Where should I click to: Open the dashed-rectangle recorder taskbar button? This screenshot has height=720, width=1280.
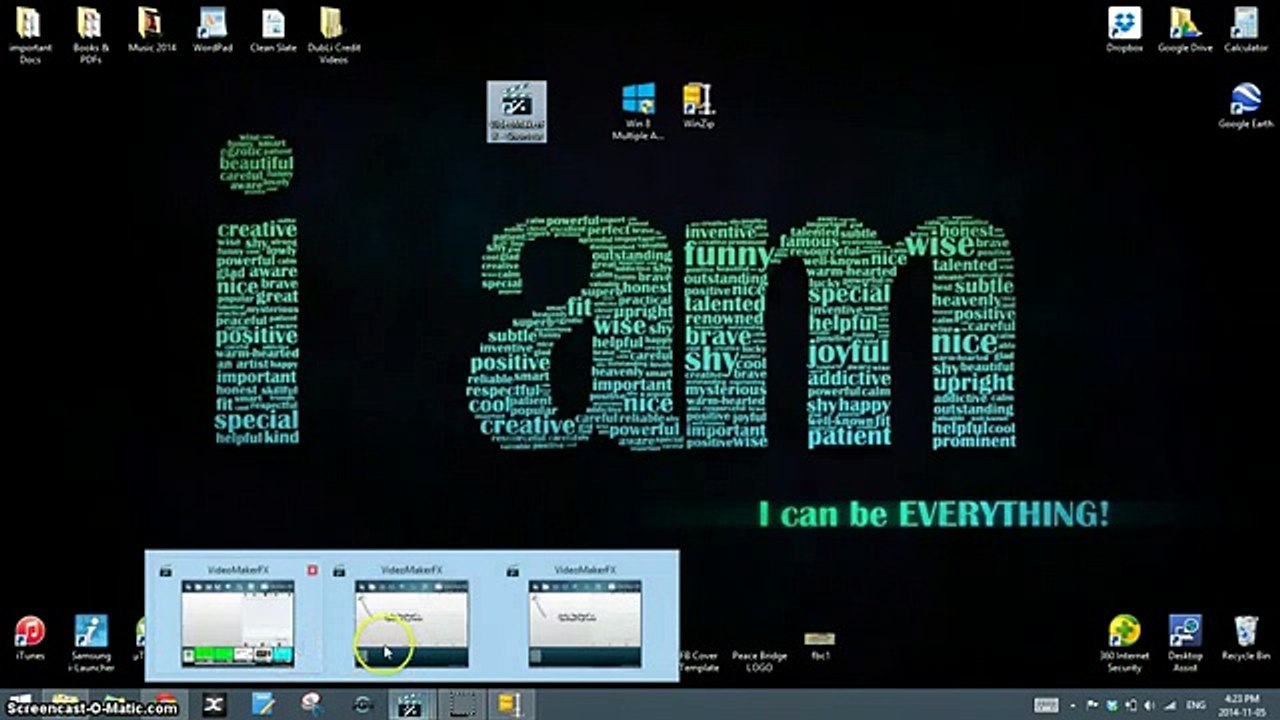pyautogui.click(x=460, y=704)
